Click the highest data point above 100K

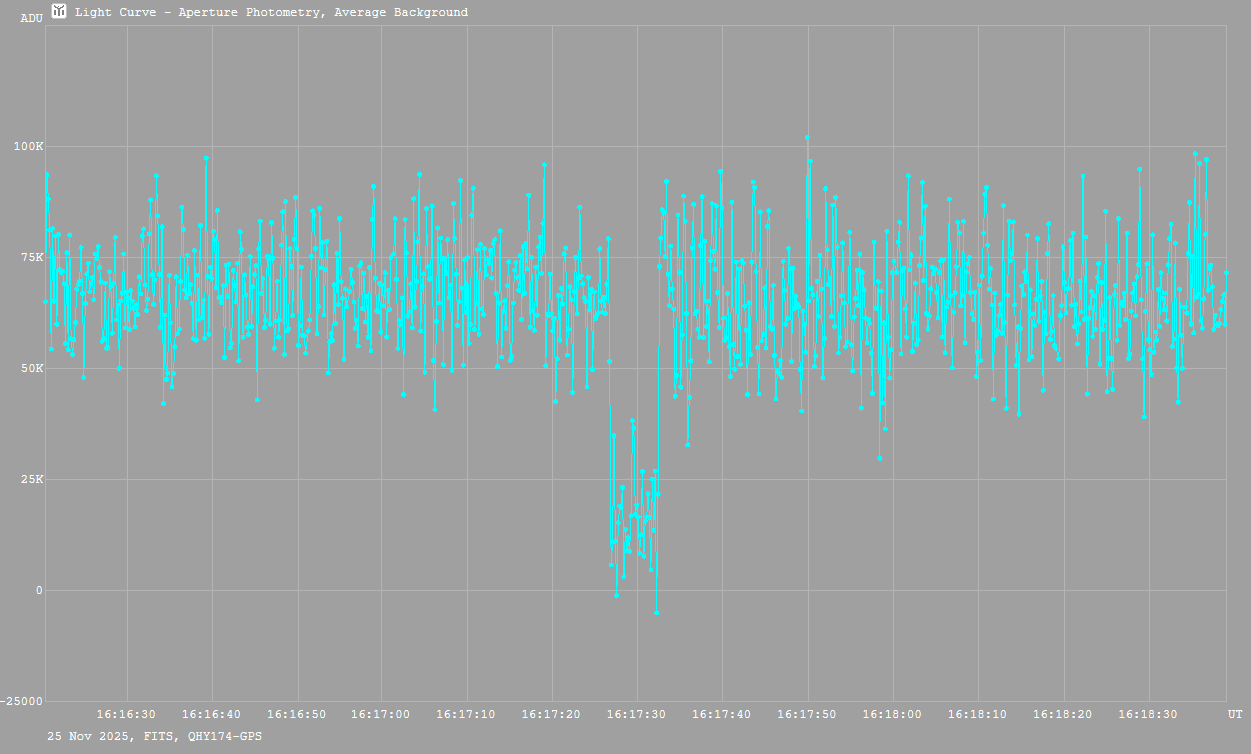(807, 138)
